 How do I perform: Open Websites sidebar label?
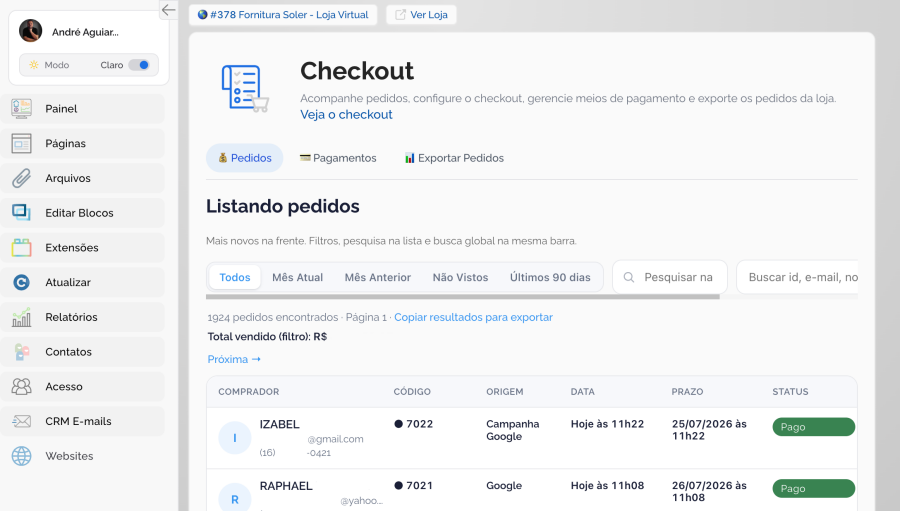coord(69,456)
